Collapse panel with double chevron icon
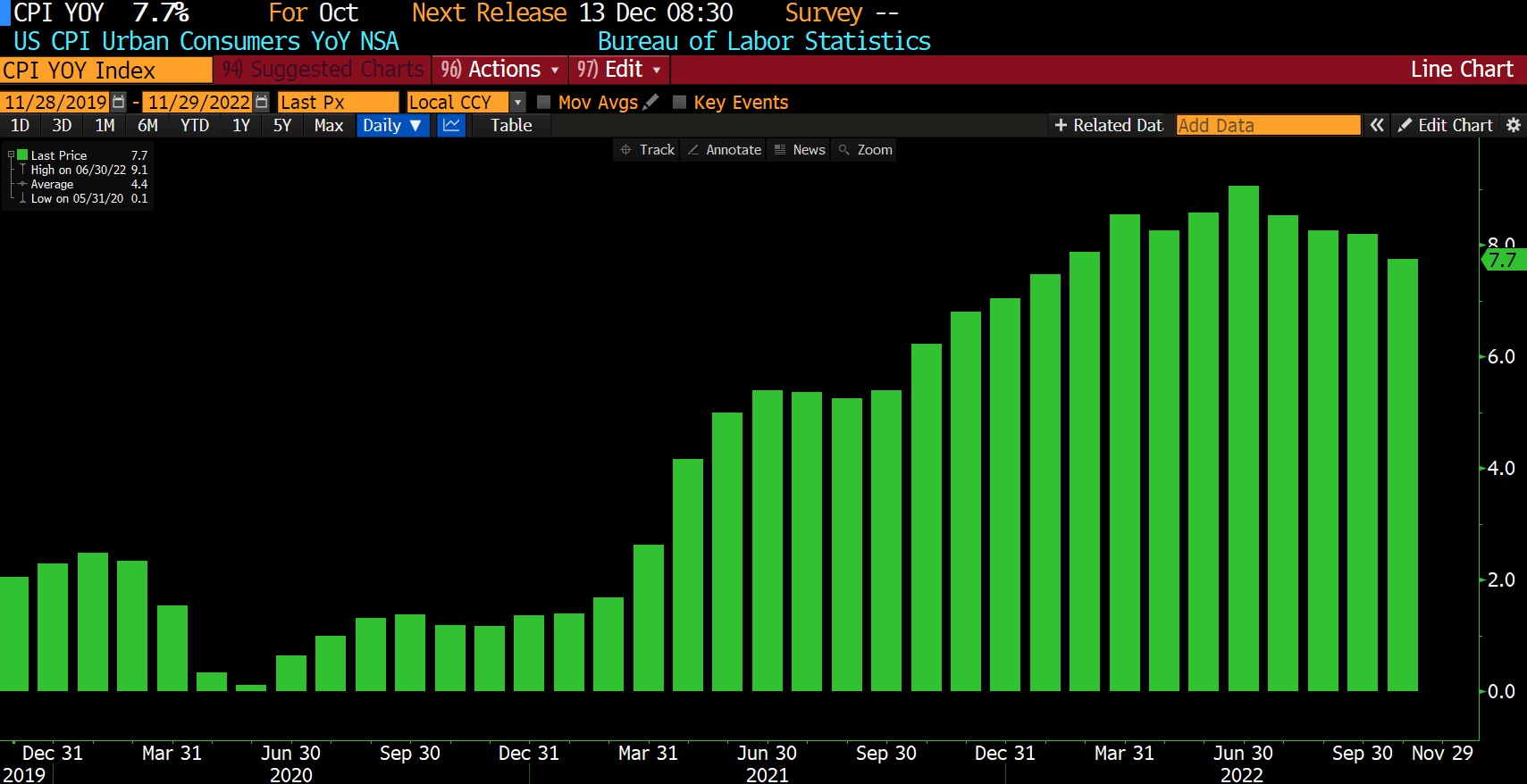This screenshot has width=1527, height=784. point(1377,126)
